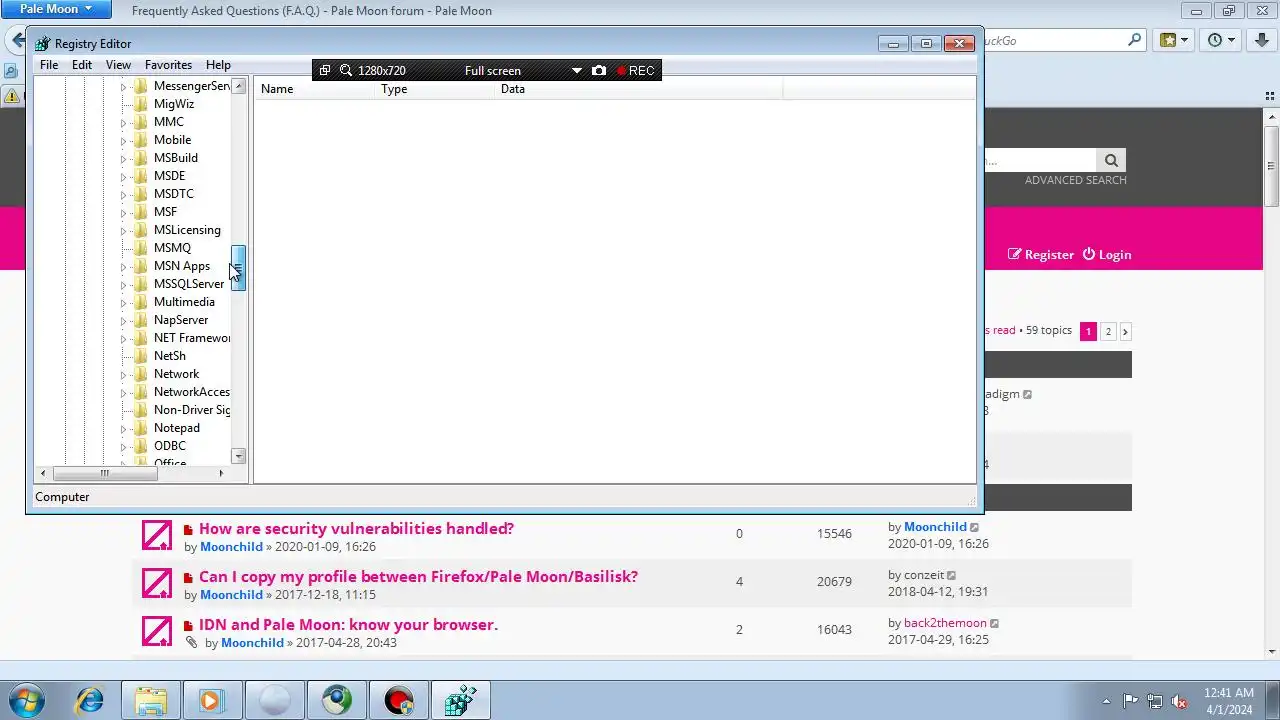Screen dimensions: 1280x720
Task: Click the tree vertical scrollbar thumb
Action: (238, 268)
